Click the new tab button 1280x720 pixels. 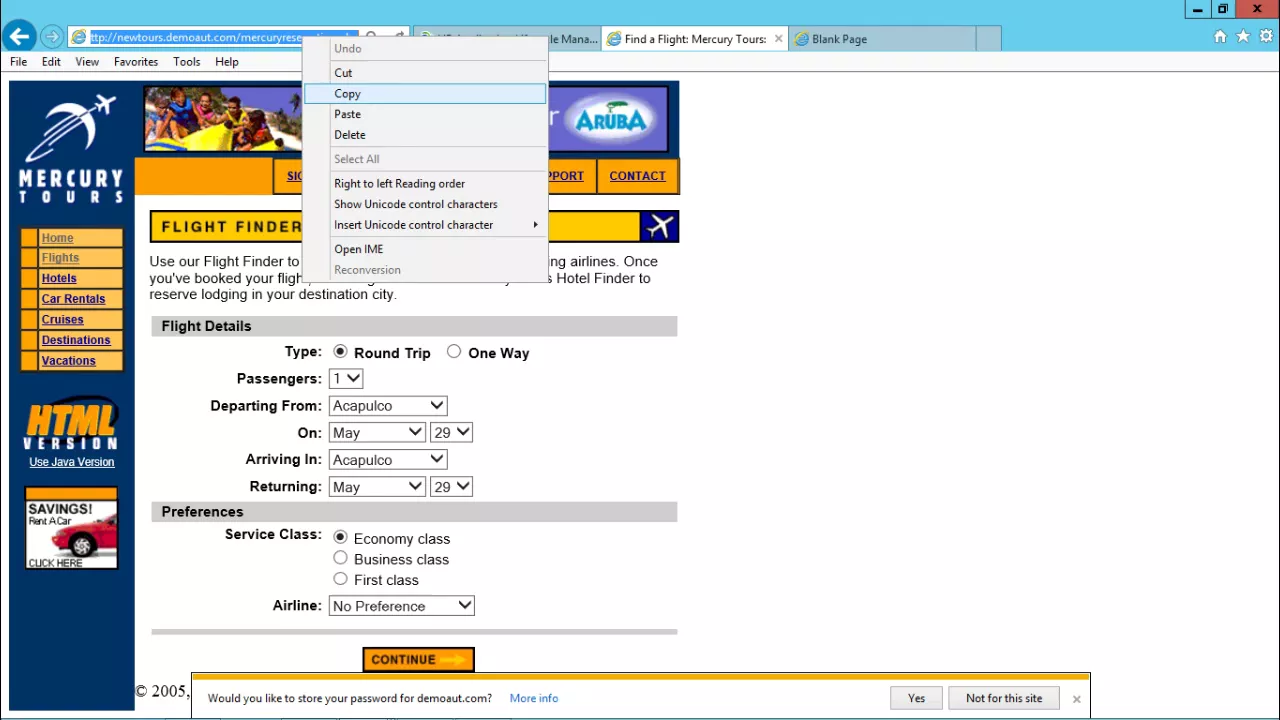(x=988, y=39)
